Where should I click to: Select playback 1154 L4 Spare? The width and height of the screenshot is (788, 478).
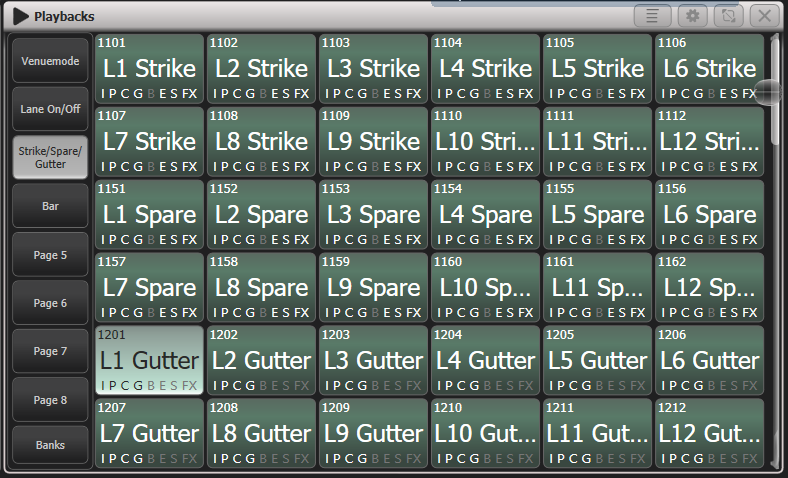485,215
